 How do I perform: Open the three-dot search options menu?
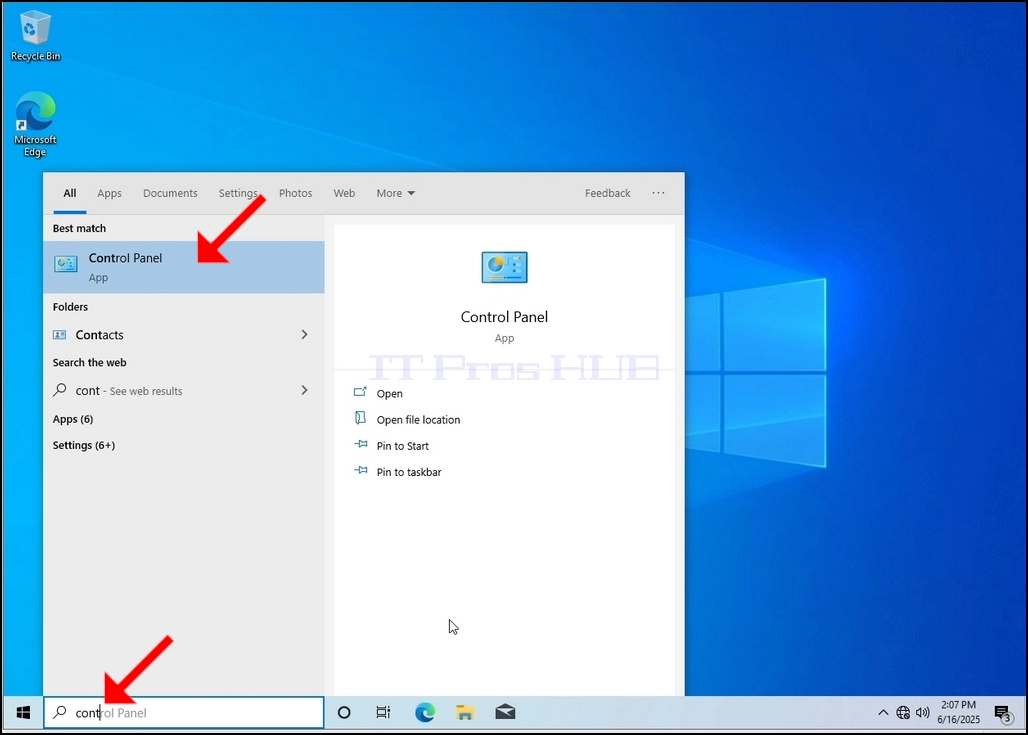pyautogui.click(x=658, y=193)
